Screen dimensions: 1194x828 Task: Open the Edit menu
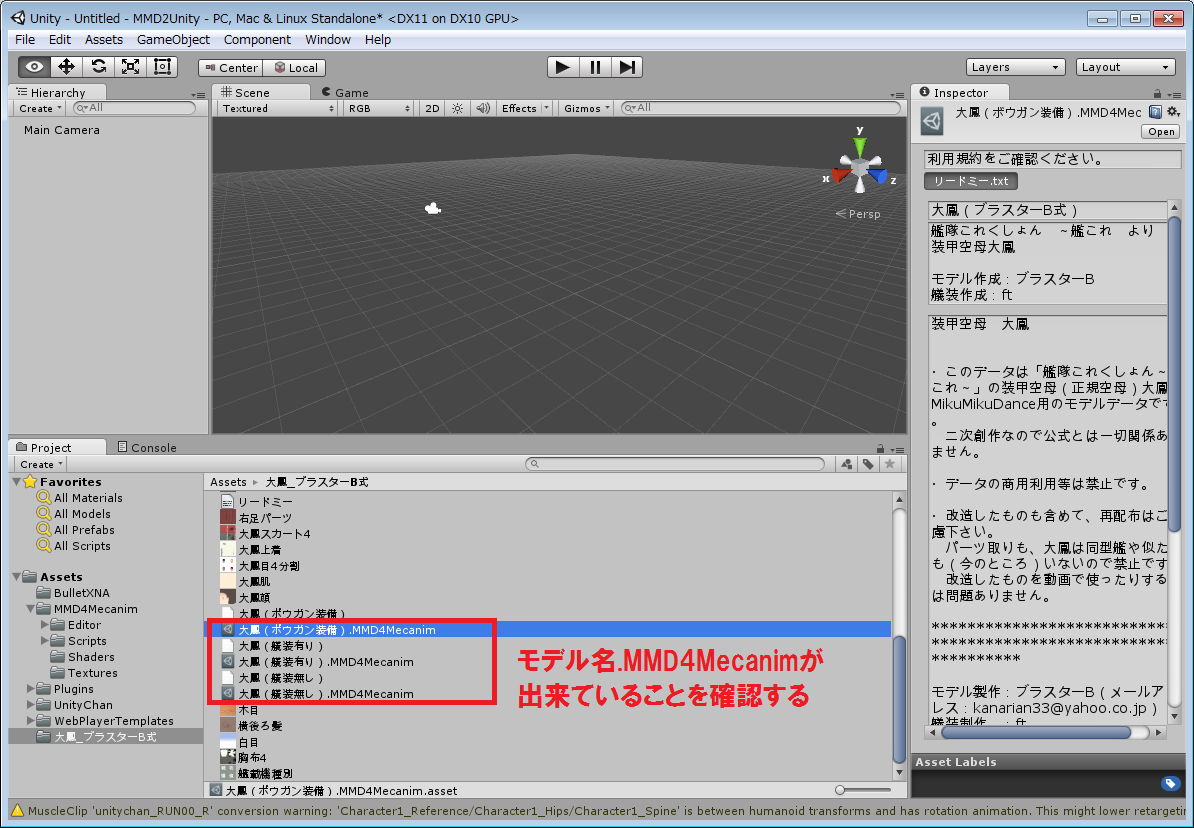tap(59, 40)
